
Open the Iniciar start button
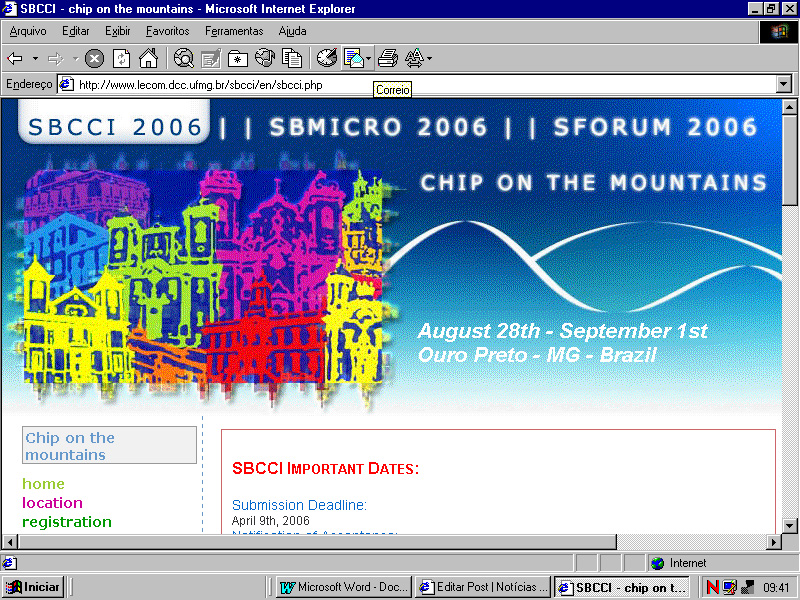click(33, 587)
